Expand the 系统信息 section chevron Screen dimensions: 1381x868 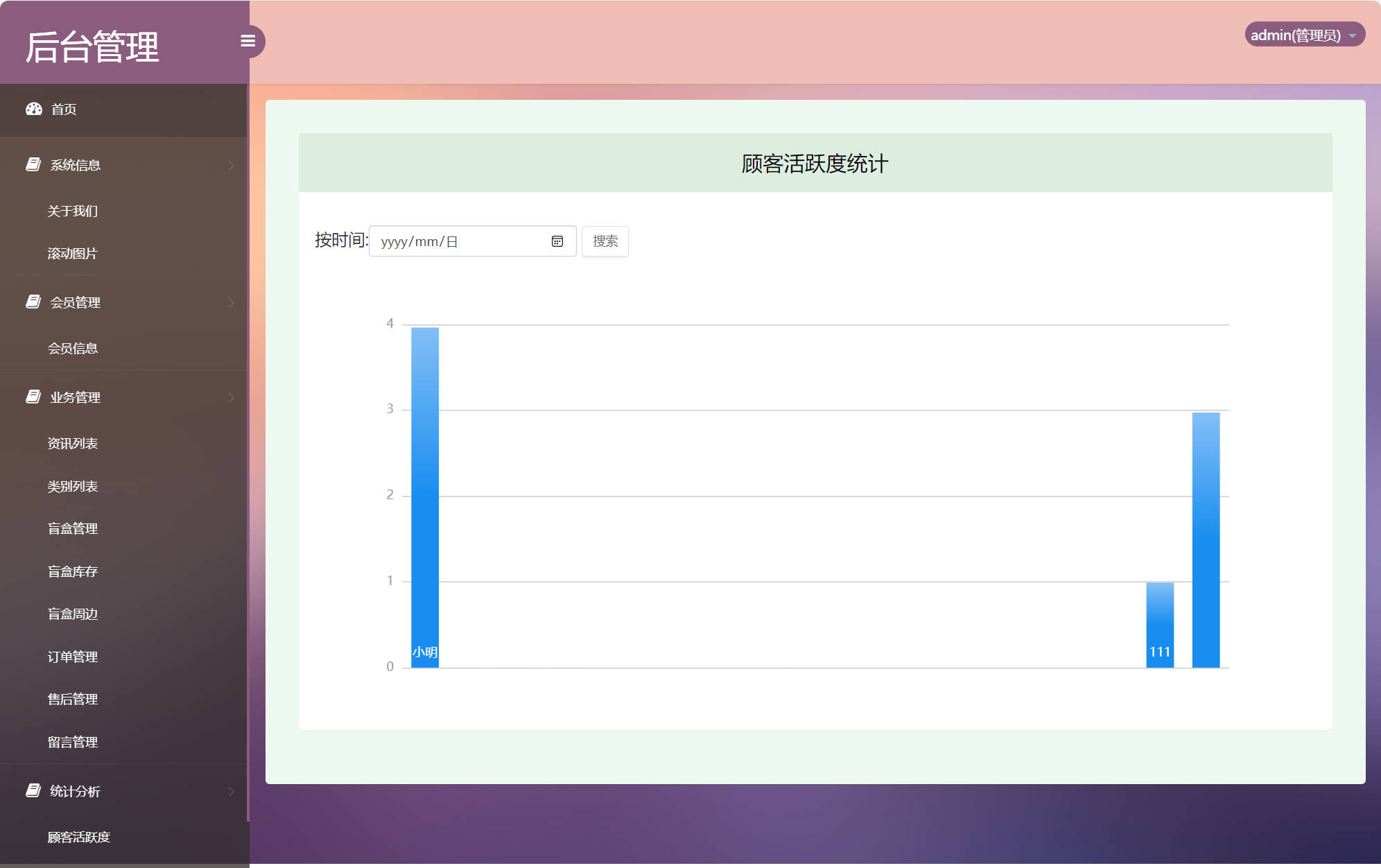pyautogui.click(x=231, y=164)
